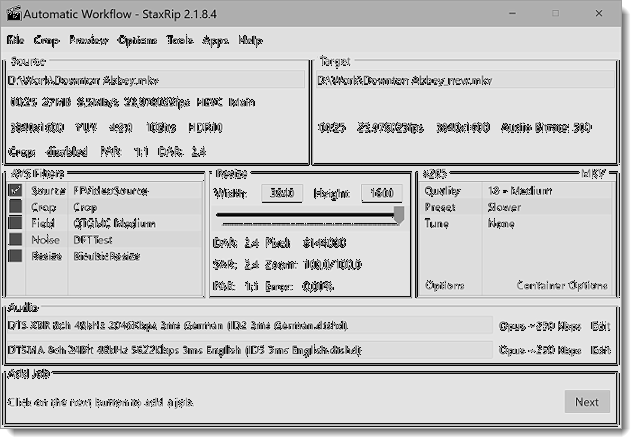This screenshot has width=637, height=444.
Task: Click the Next button
Action: click(587, 402)
